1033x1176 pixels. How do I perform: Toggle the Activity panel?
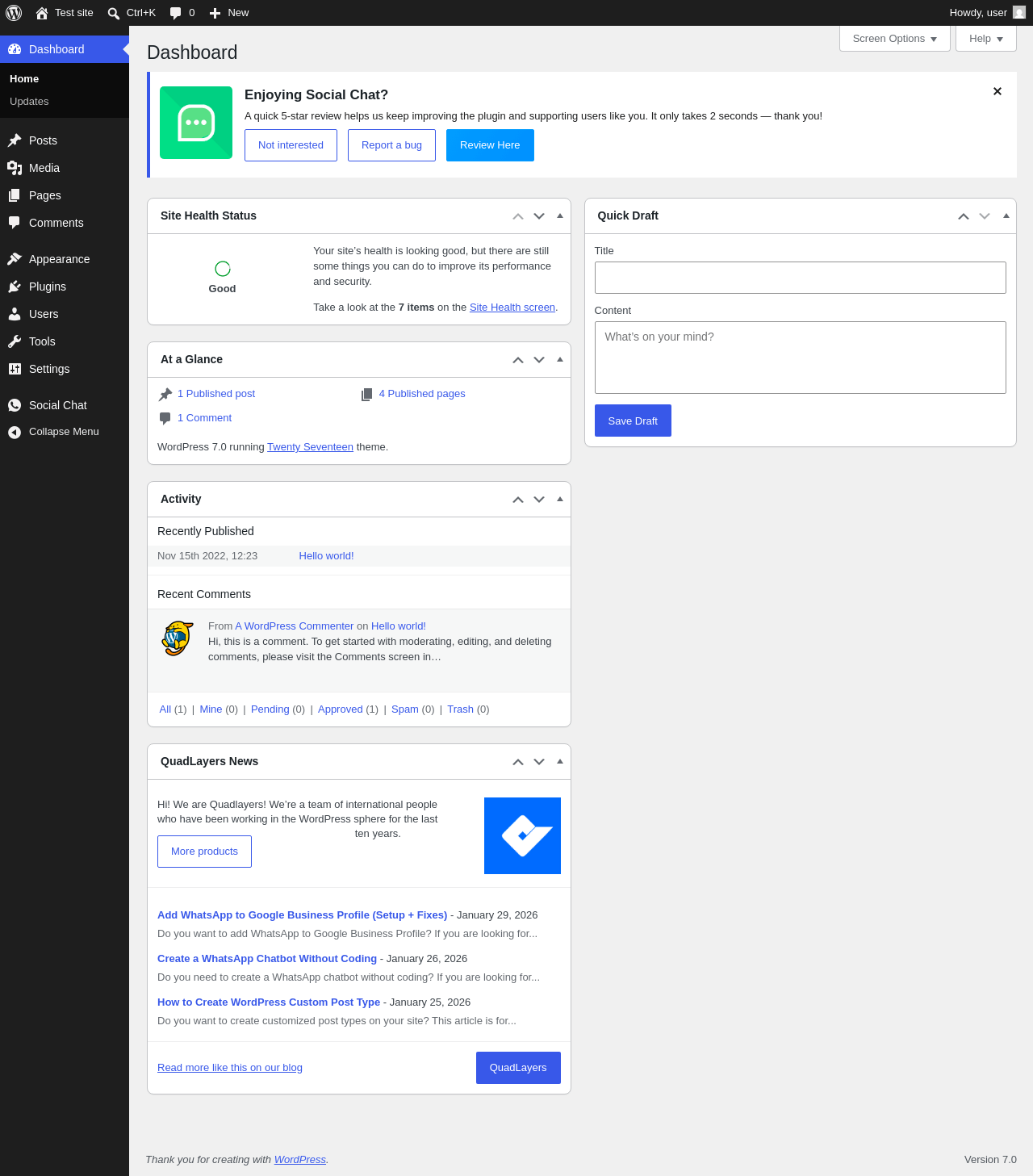pyautogui.click(x=560, y=499)
